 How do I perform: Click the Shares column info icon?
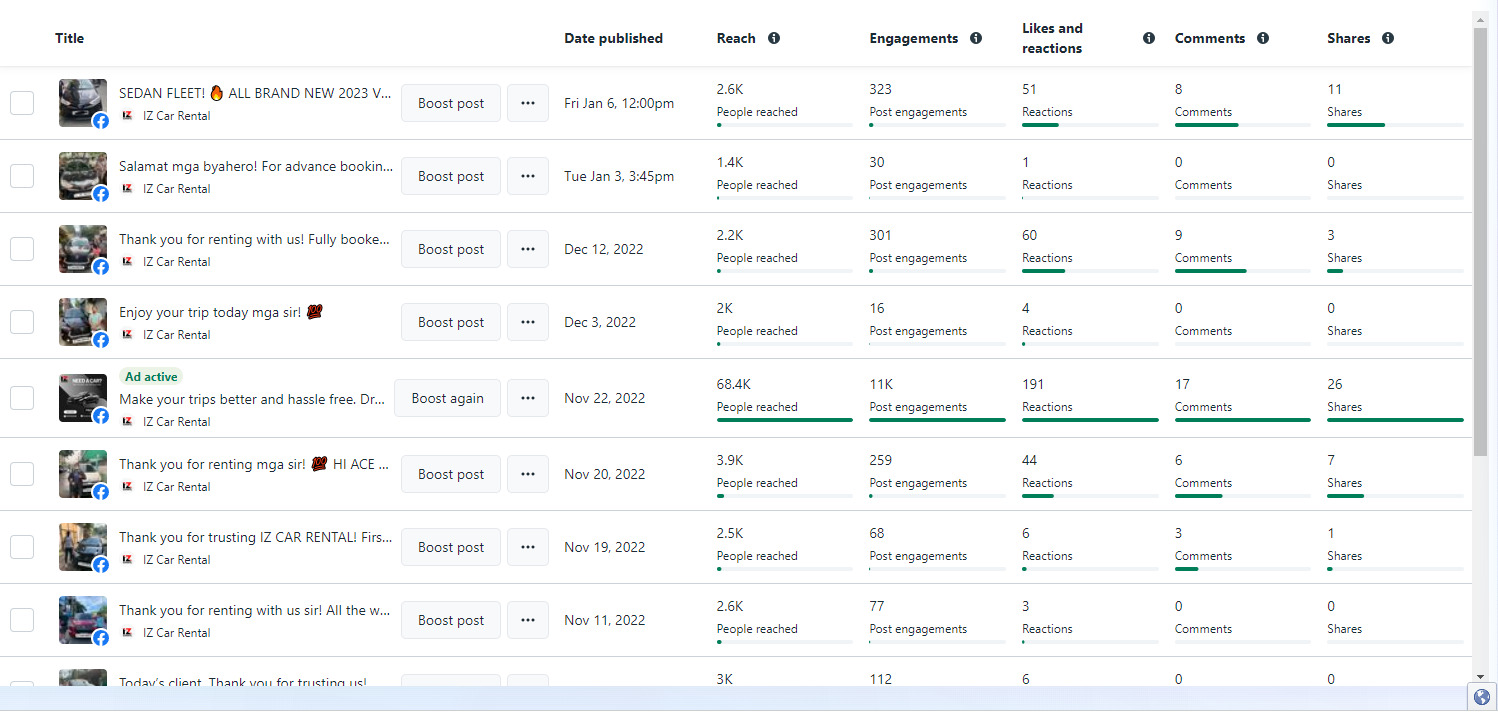(x=1388, y=38)
